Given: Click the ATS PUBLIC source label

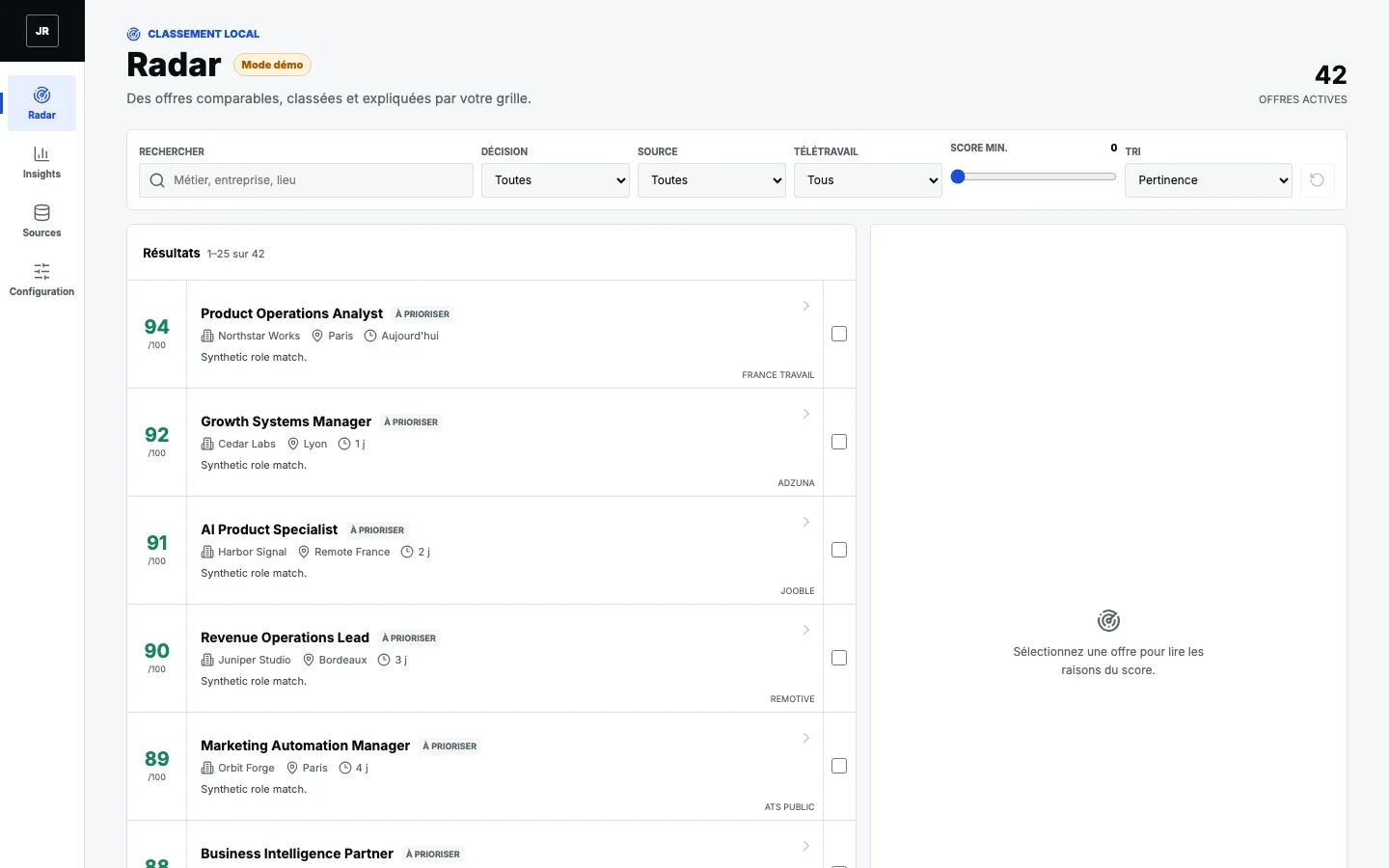Looking at the screenshot, I should click(789, 807).
